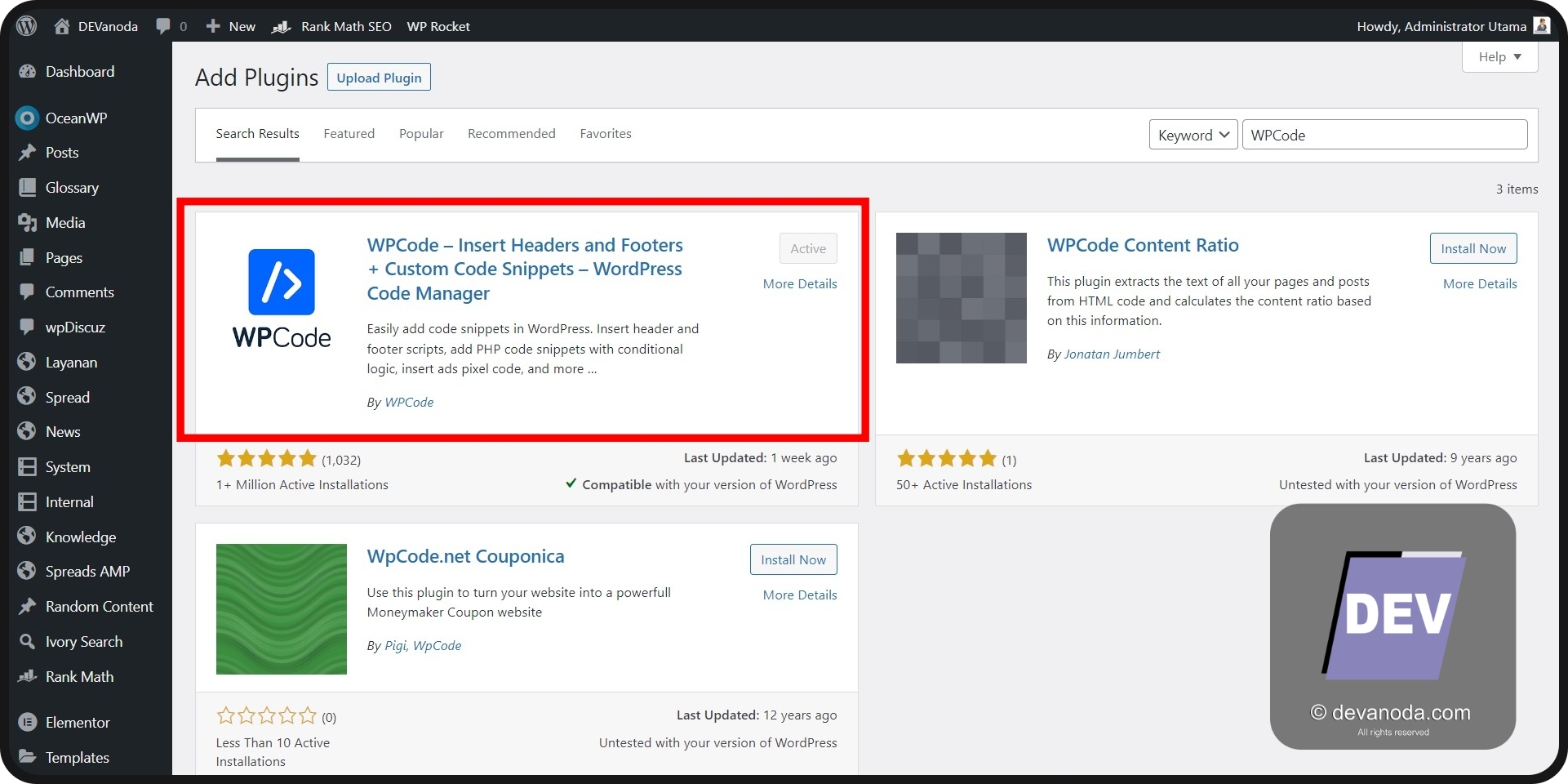Image resolution: width=1568 pixels, height=784 pixels.
Task: Open the Keyword search type dropdown
Action: (1193, 135)
